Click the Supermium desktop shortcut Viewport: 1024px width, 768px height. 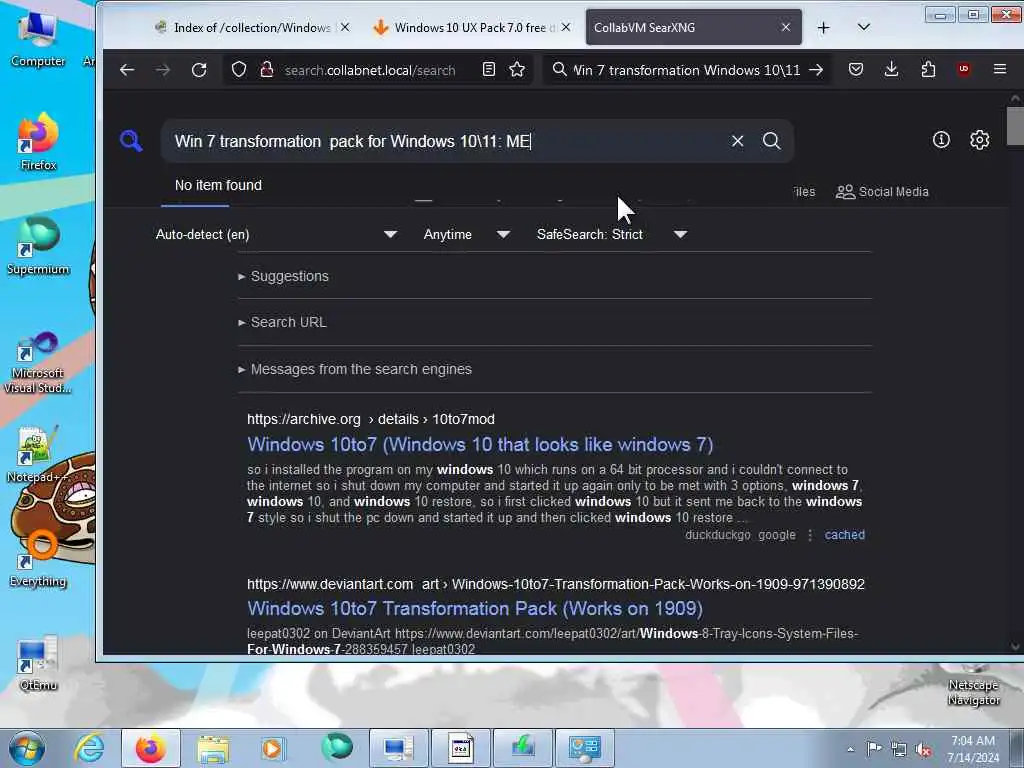point(38,246)
